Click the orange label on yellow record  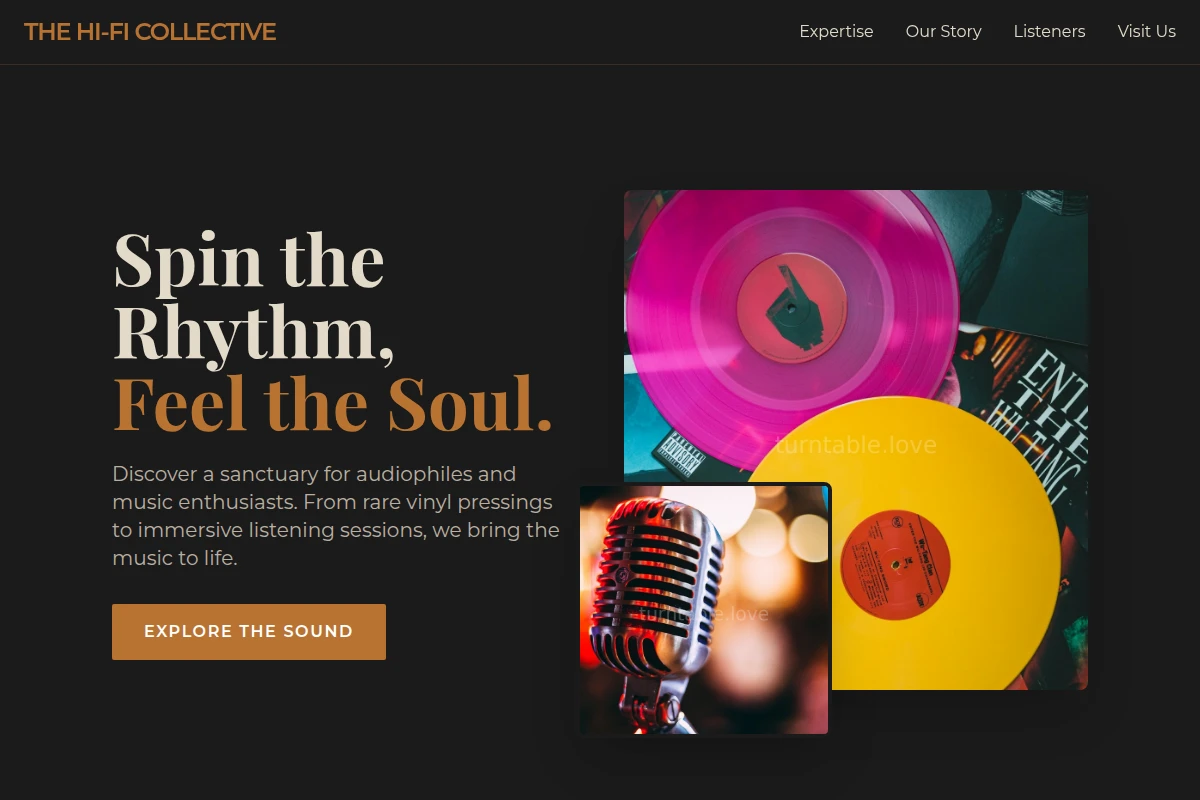(895, 563)
